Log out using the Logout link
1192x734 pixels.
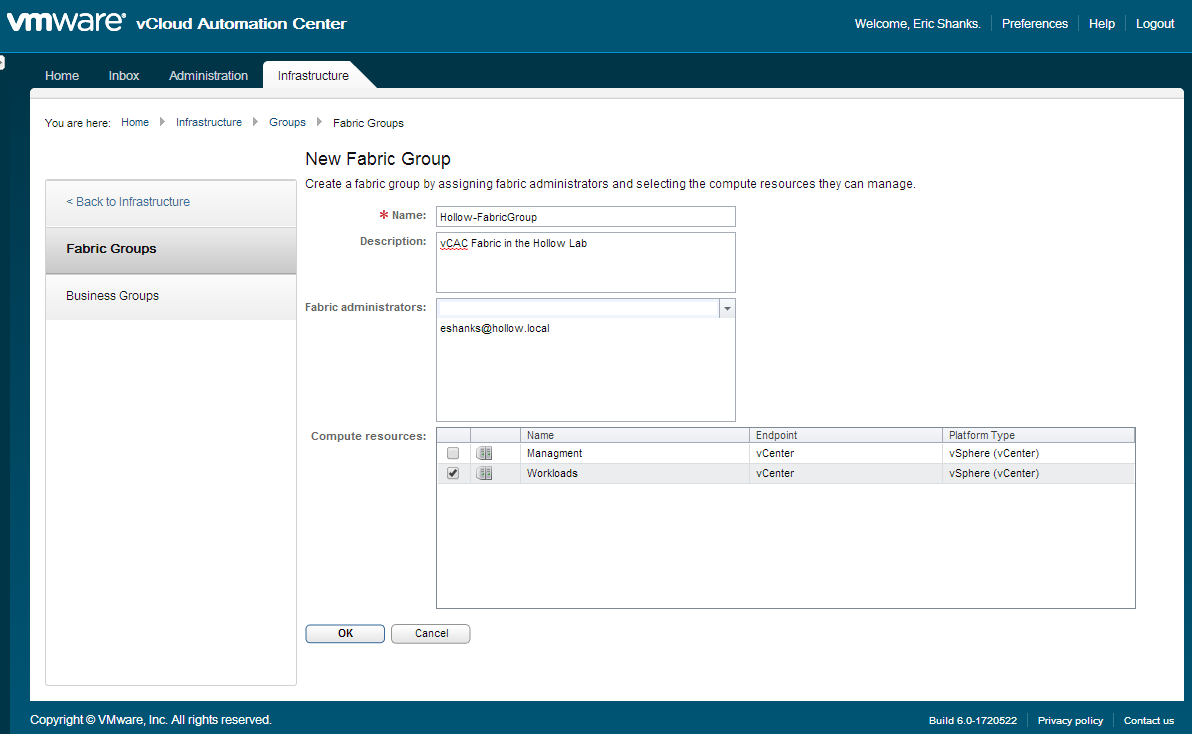tap(1154, 24)
